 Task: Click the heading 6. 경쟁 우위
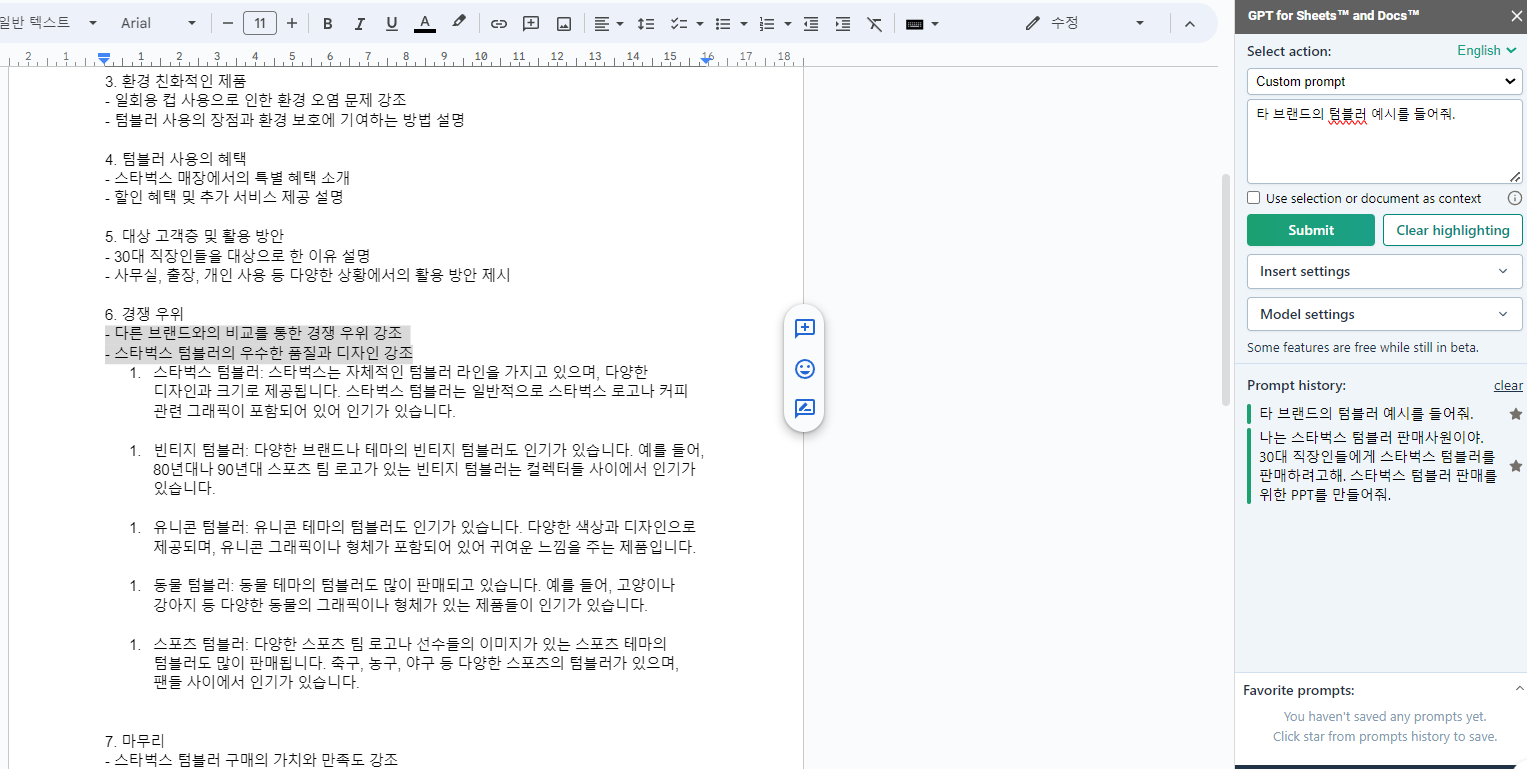click(x=144, y=314)
